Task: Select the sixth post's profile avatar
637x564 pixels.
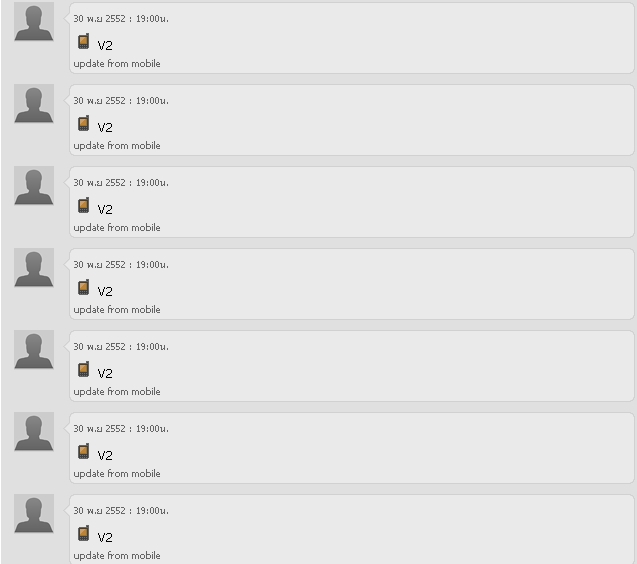Action: coord(34,432)
